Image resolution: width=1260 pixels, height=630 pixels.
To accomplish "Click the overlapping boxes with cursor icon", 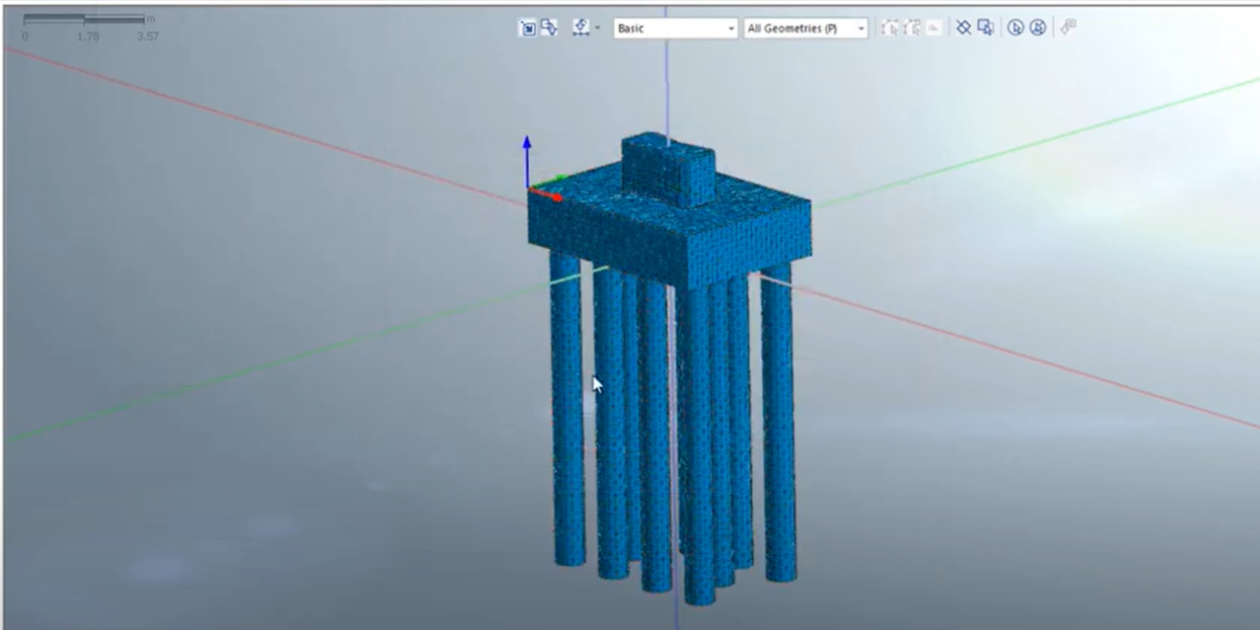I will [x=985, y=28].
